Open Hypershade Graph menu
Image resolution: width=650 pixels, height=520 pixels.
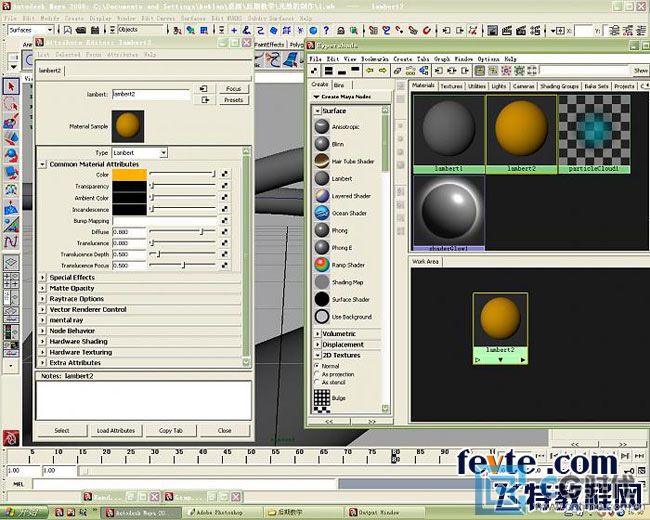click(442, 59)
